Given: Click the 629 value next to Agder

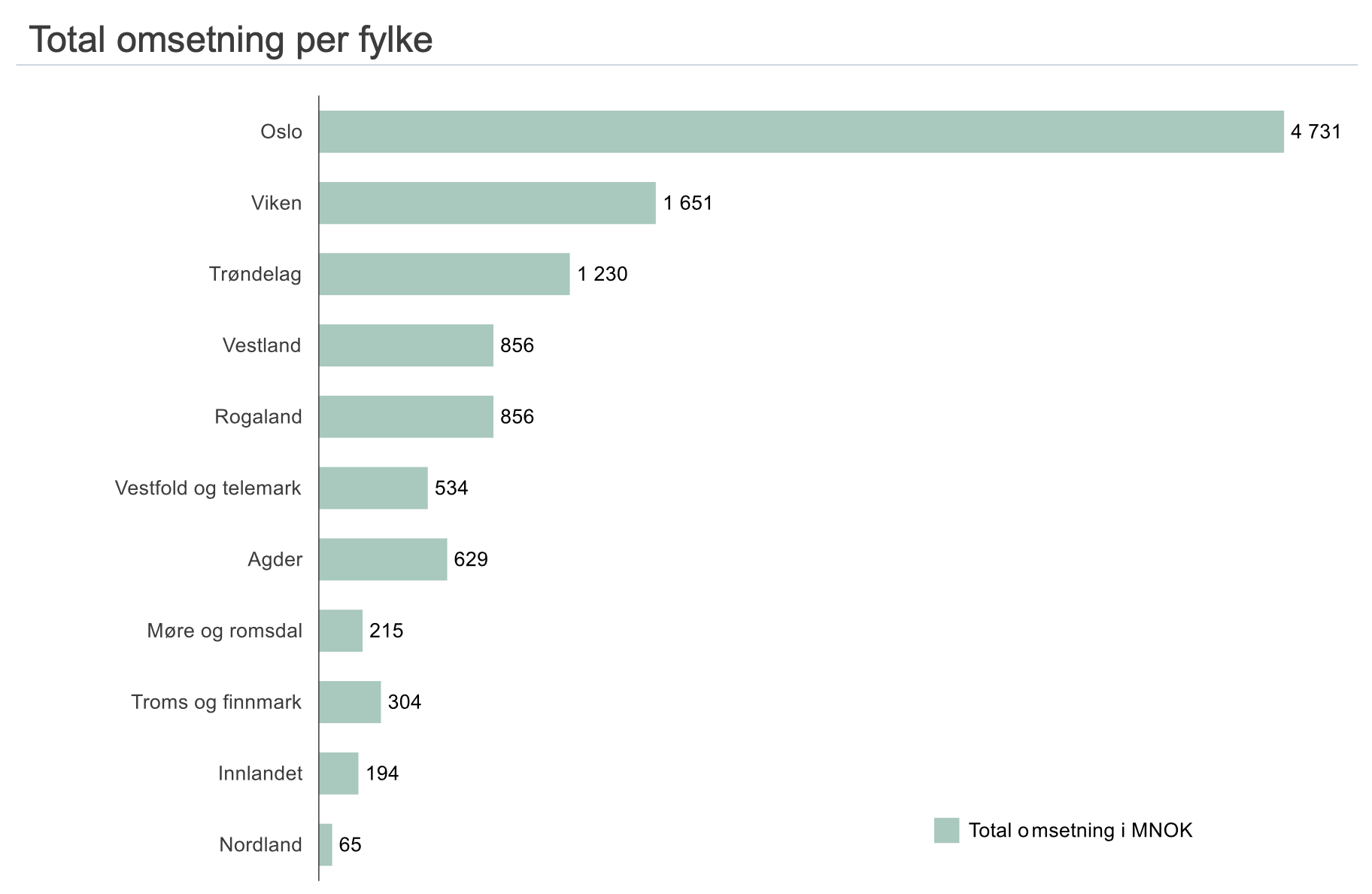Looking at the screenshot, I should (471, 559).
